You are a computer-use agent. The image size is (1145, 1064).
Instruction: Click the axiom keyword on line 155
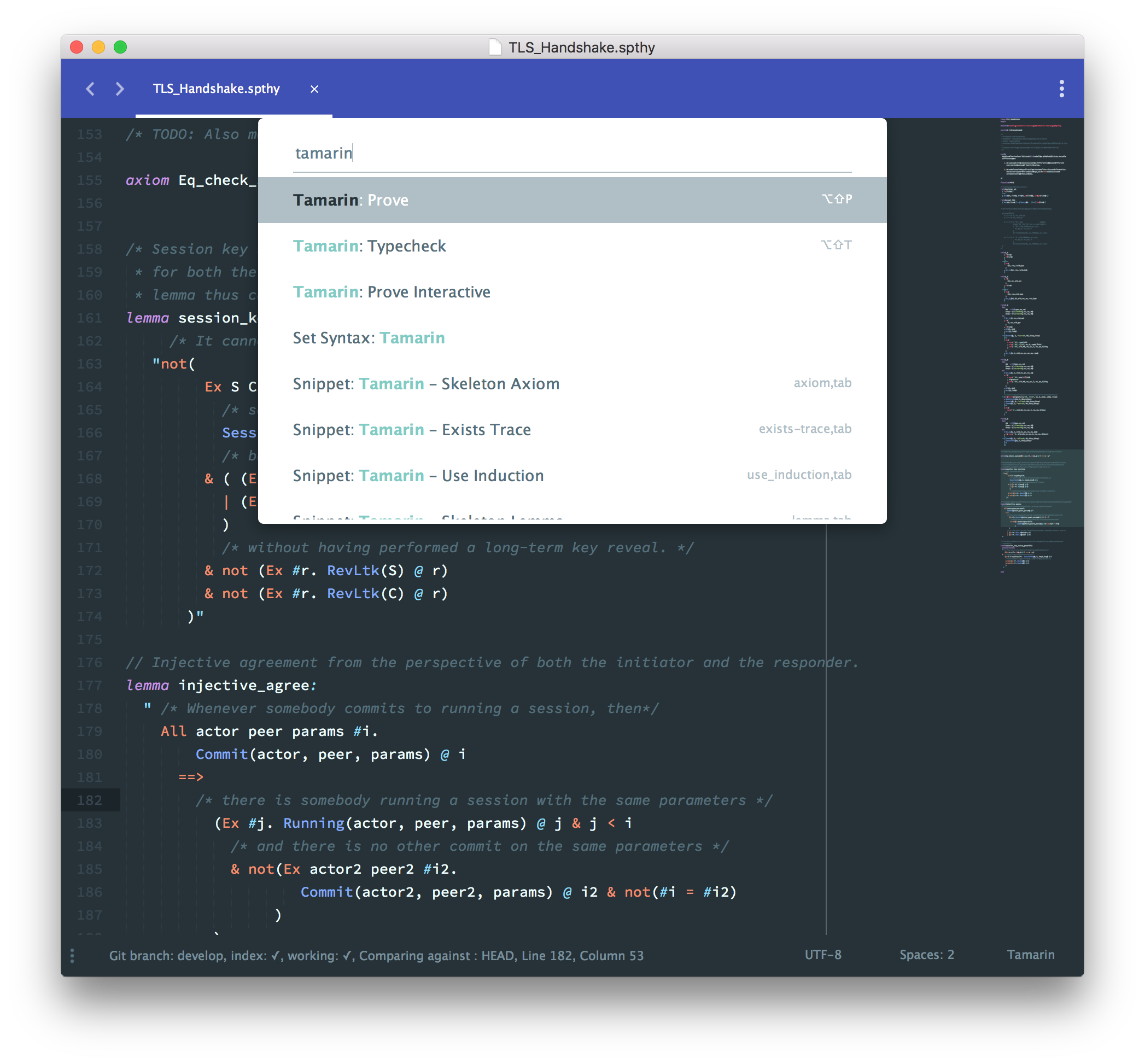click(x=148, y=180)
